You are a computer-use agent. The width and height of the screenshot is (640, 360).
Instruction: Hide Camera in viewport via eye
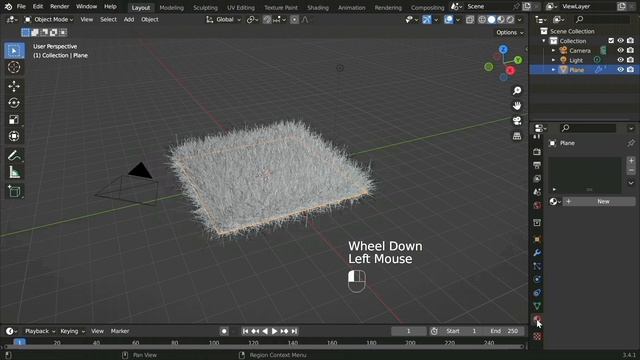point(620,50)
